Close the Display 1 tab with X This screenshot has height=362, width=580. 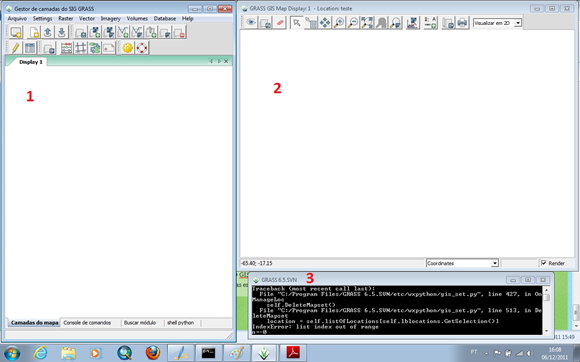coord(226,61)
